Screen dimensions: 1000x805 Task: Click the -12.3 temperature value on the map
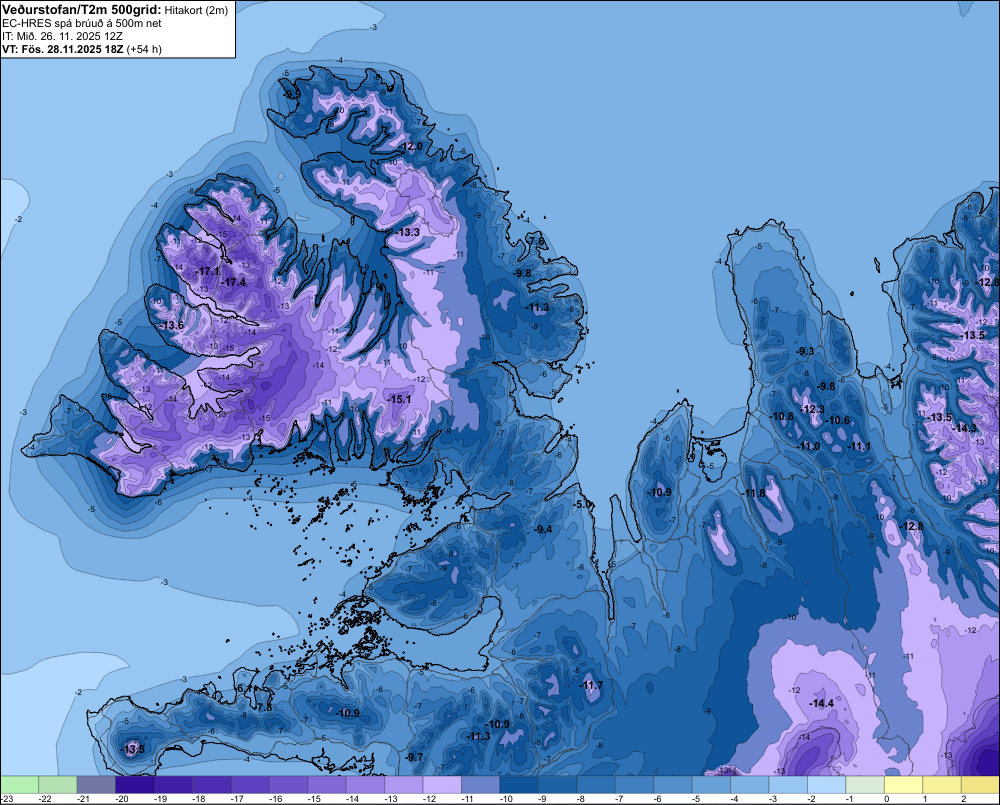(812, 410)
